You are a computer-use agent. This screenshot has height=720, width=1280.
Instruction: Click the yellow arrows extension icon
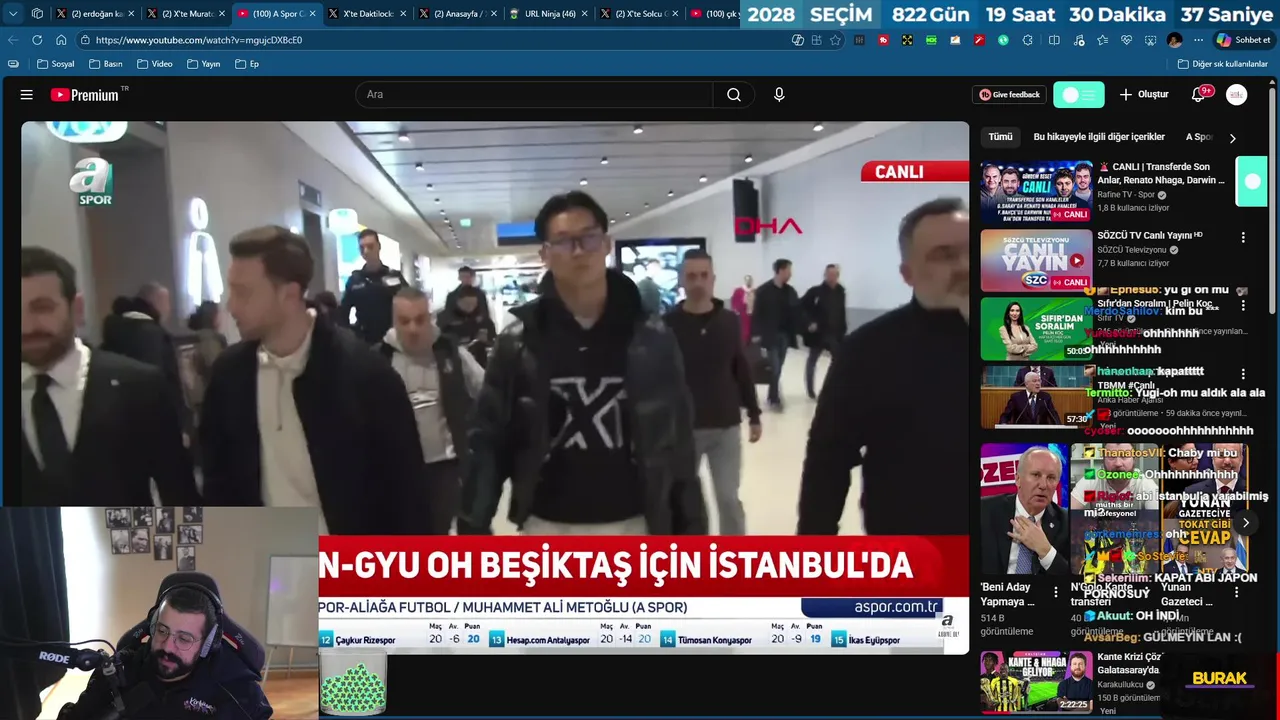click(907, 40)
